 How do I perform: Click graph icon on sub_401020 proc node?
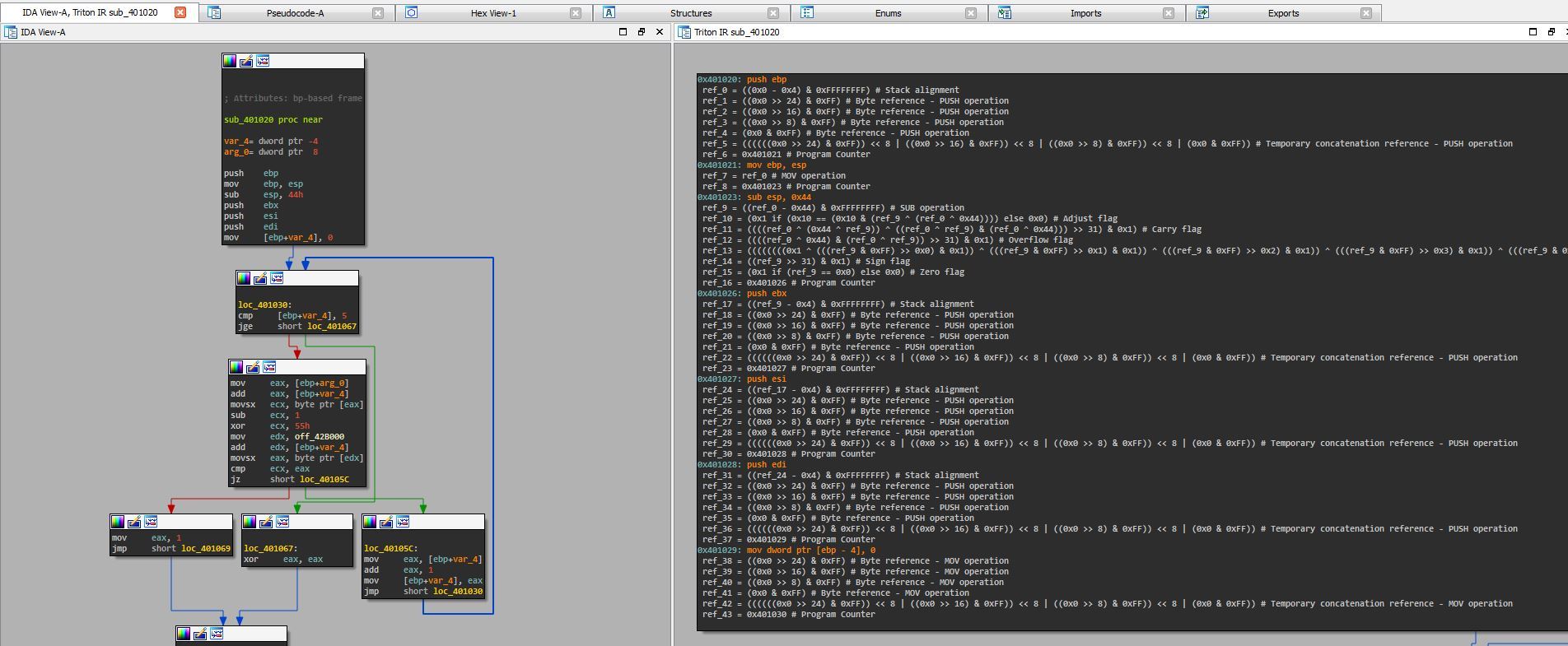tap(263, 61)
